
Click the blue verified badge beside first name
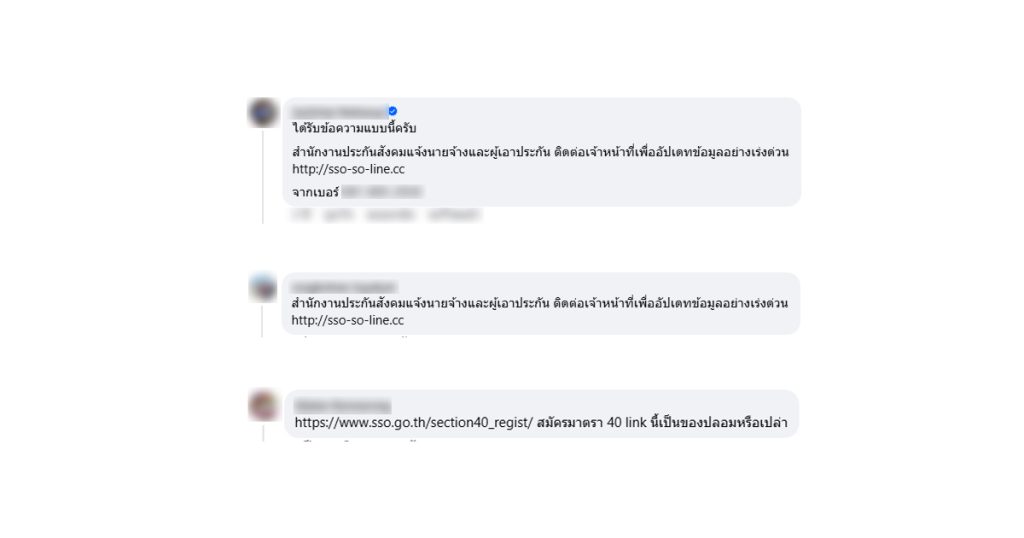[x=392, y=111]
